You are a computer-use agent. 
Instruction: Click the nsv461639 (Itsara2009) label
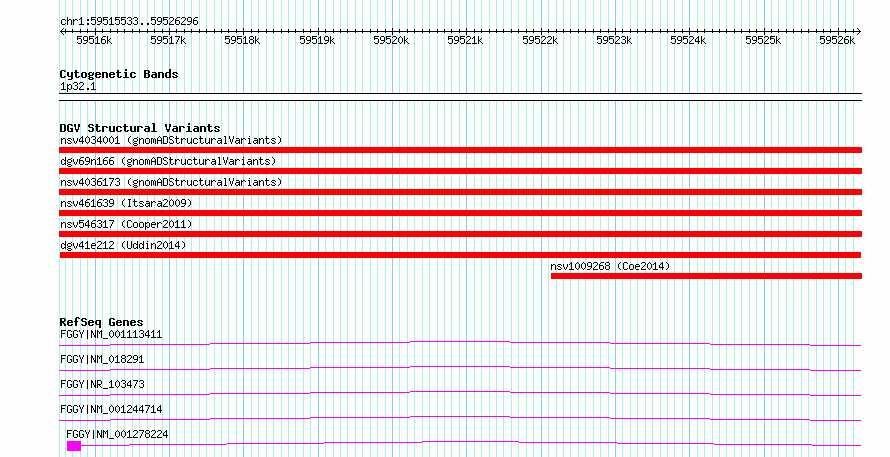click(126, 203)
